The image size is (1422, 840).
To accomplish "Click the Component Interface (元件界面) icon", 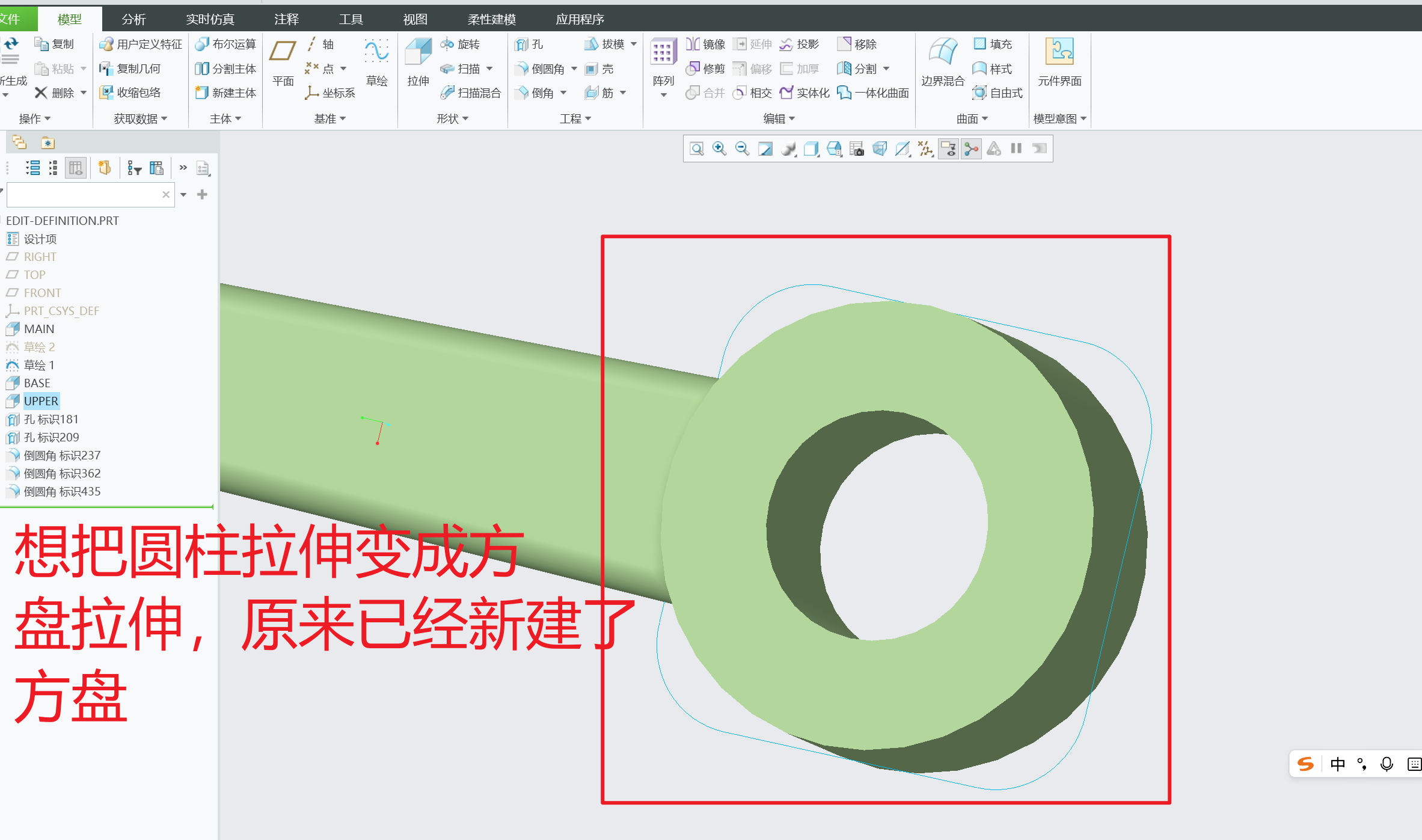I will [1059, 53].
